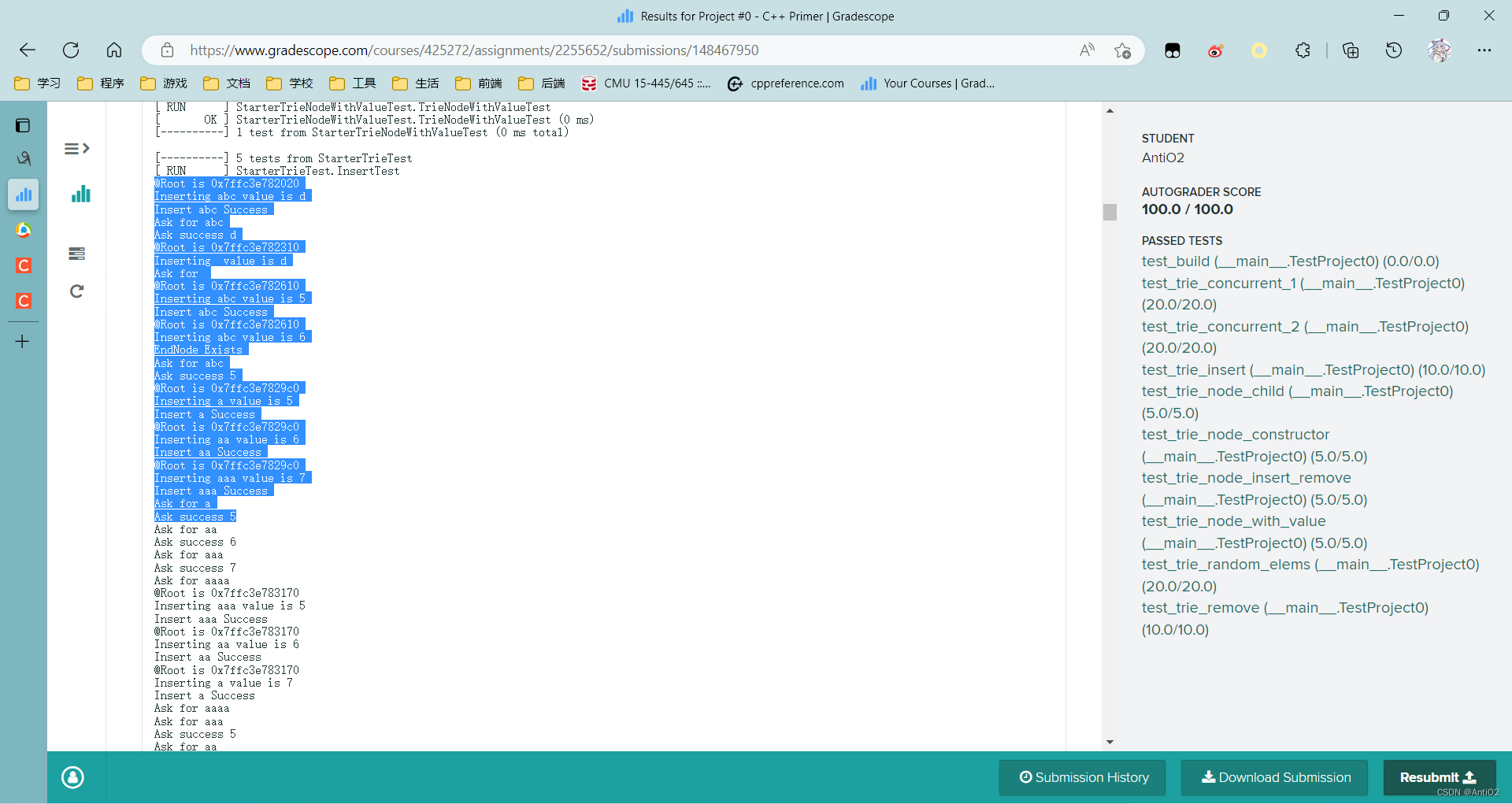Open browser history clock icon
1512x804 pixels.
pyautogui.click(x=1393, y=50)
